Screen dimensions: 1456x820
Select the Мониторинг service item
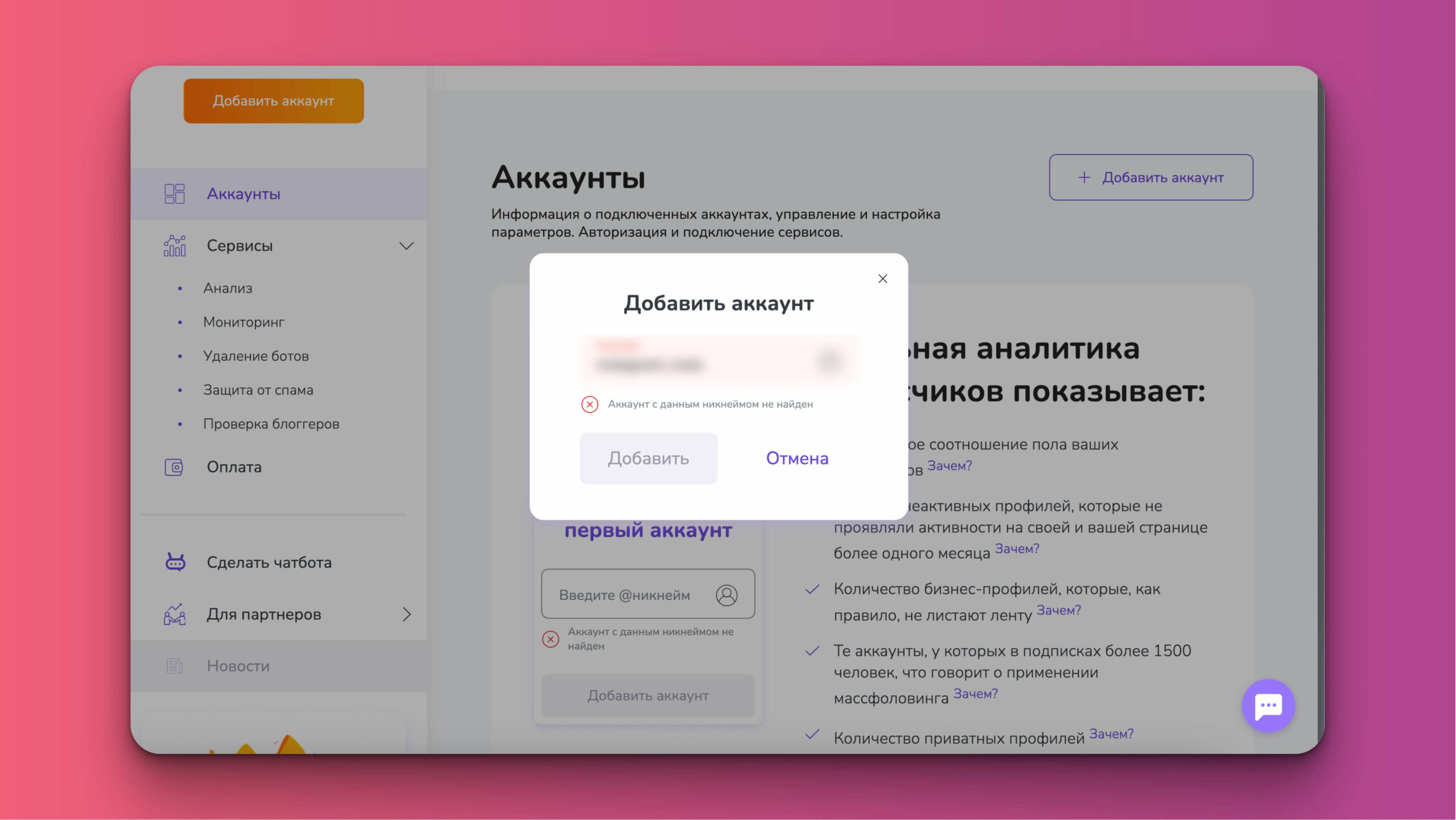point(244,322)
